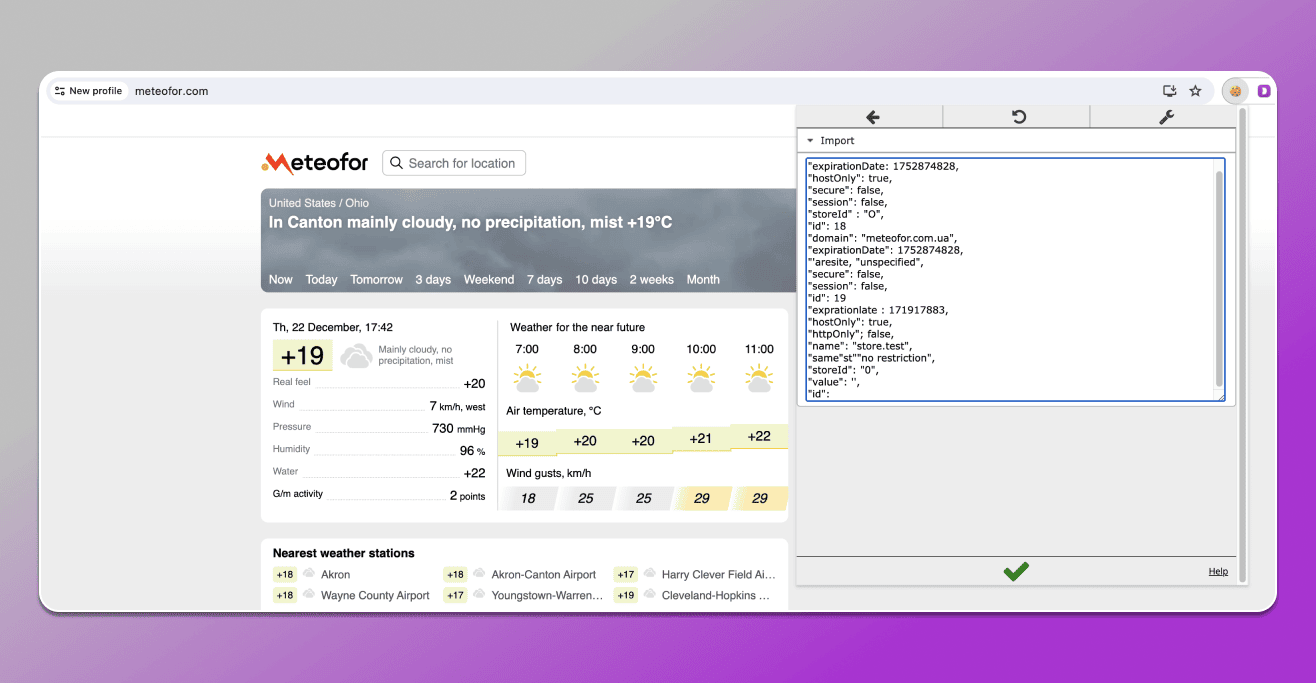
Task: Click the Meteofor logo
Action: pyautogui.click(x=314, y=163)
